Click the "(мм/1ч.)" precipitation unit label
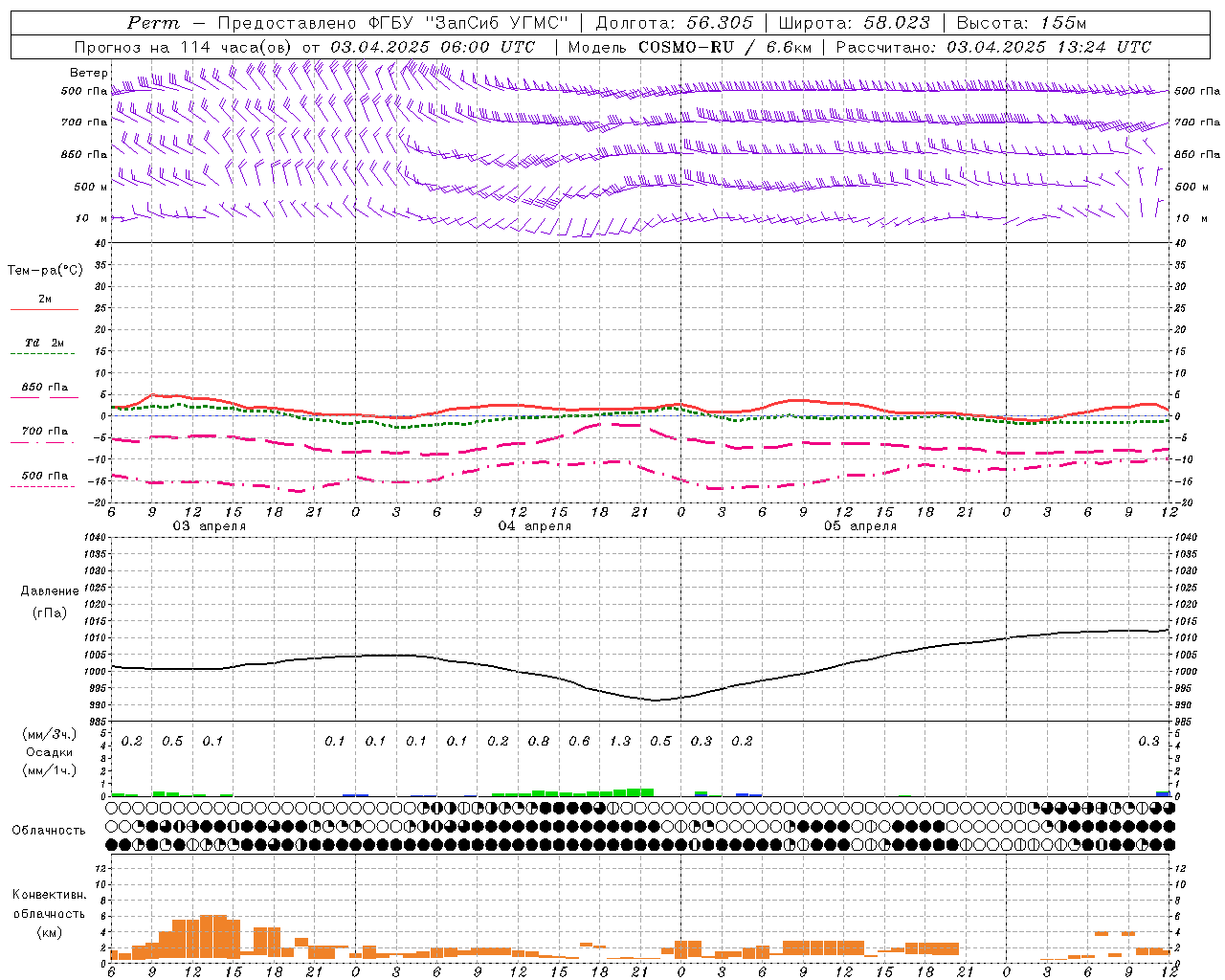1225x980 pixels. 49,769
